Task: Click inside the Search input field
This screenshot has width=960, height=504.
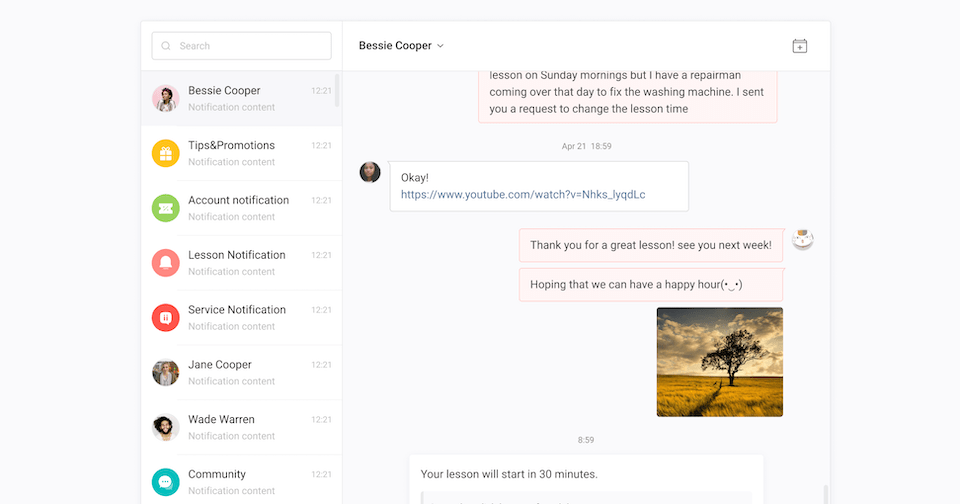Action: point(250,46)
